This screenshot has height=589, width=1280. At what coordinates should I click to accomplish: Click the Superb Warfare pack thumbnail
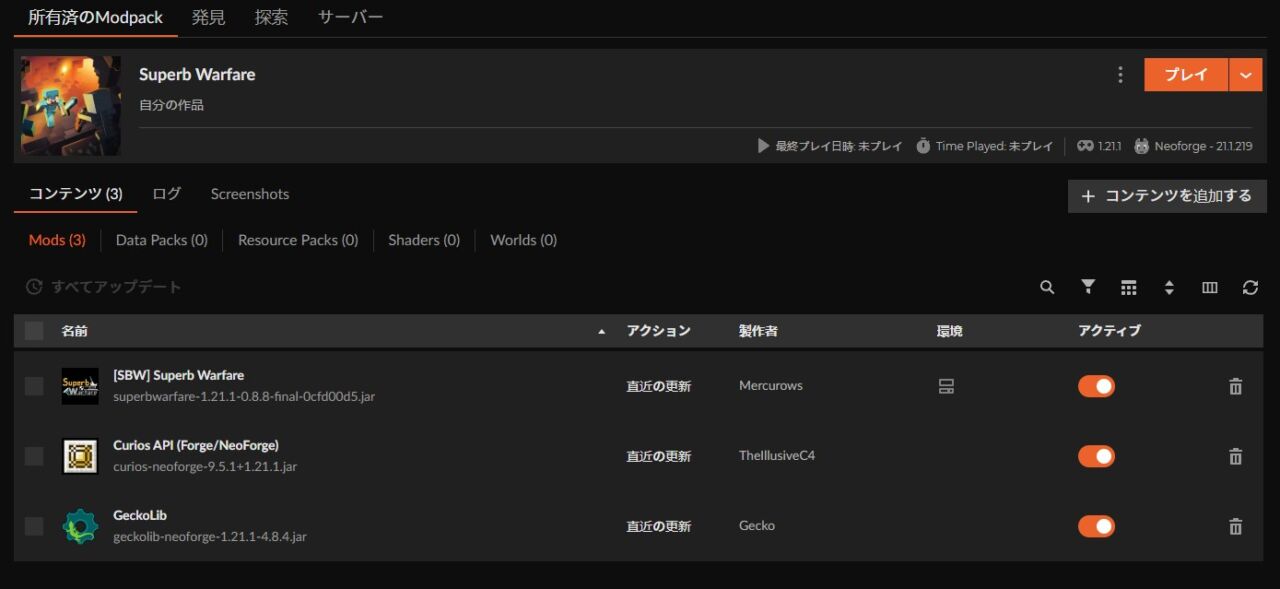pyautogui.click(x=71, y=106)
